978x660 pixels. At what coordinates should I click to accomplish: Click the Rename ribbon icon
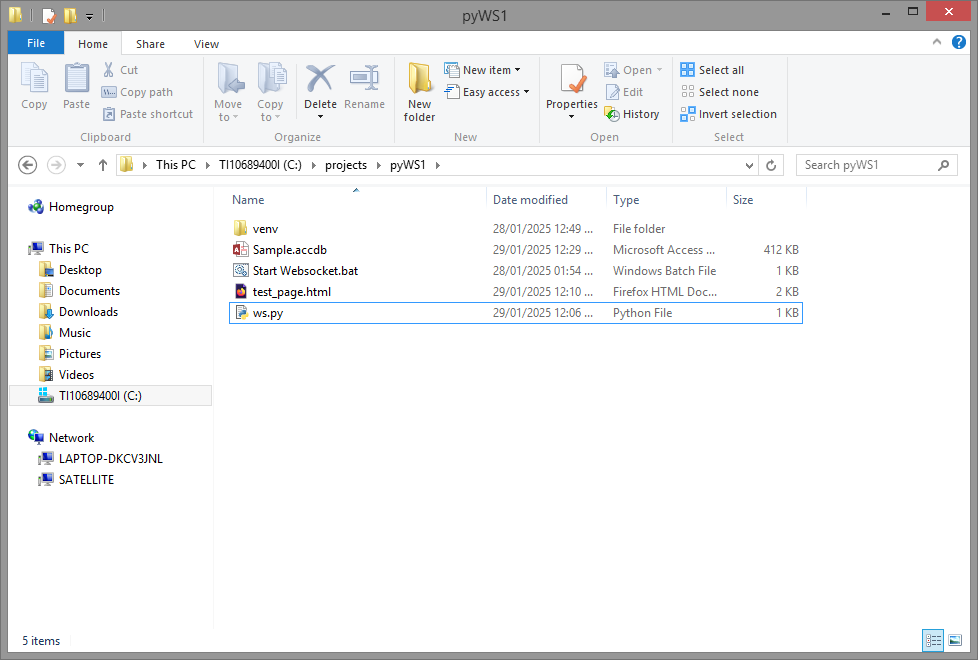click(364, 79)
